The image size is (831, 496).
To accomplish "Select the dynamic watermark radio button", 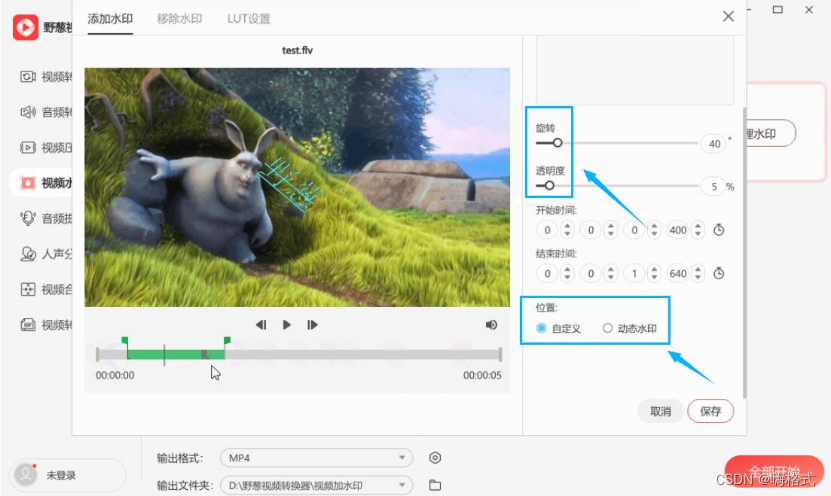I will [607, 329].
